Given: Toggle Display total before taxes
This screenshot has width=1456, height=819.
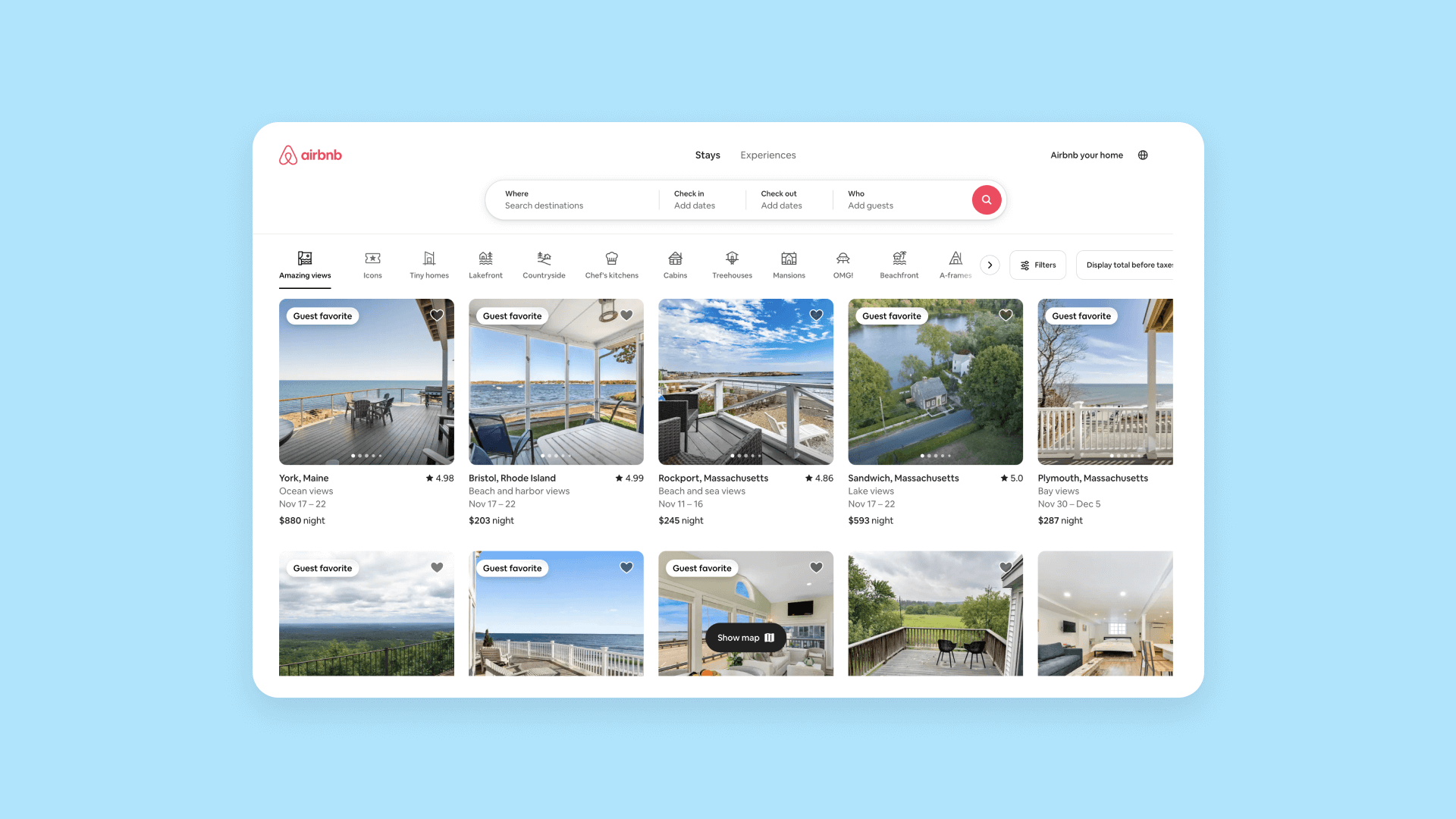Looking at the screenshot, I should click(x=1130, y=265).
